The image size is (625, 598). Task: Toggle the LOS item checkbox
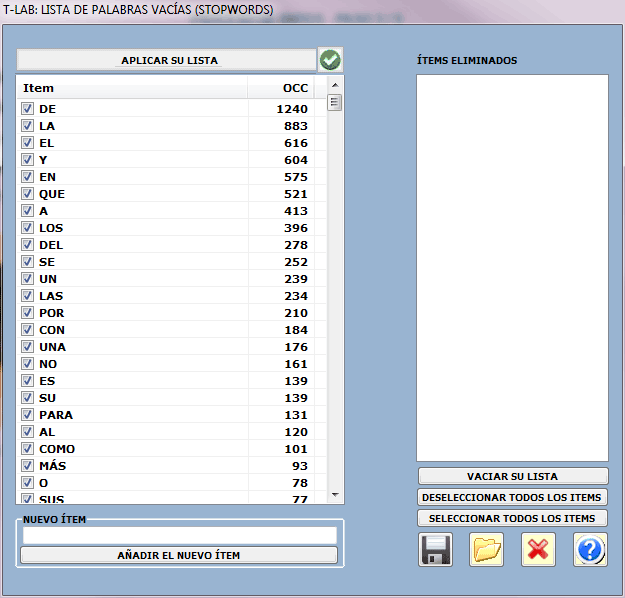28,228
